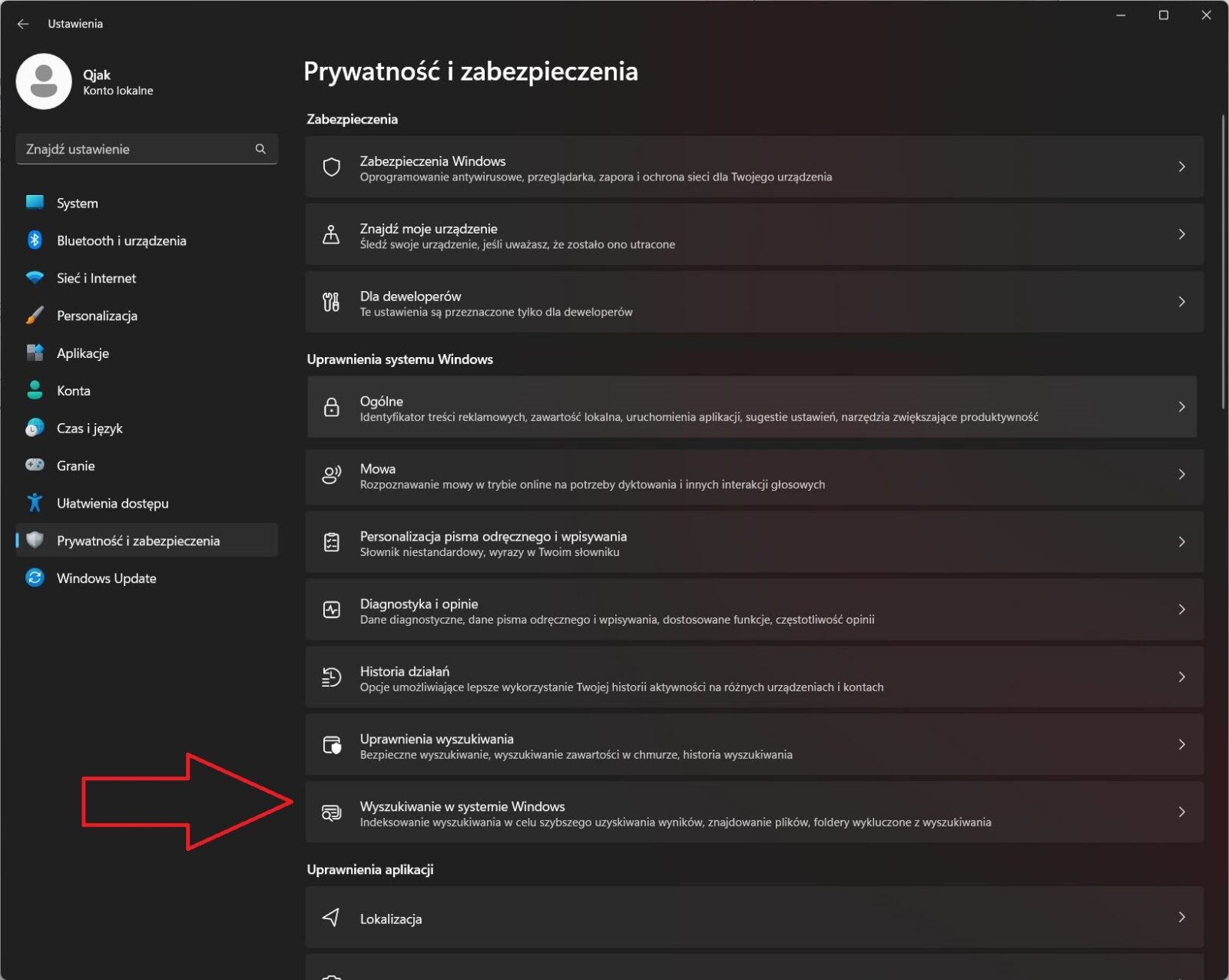Image resolution: width=1229 pixels, height=980 pixels.
Task: Click the vertical scrollbar on the right
Action: pyautogui.click(x=1223, y=261)
